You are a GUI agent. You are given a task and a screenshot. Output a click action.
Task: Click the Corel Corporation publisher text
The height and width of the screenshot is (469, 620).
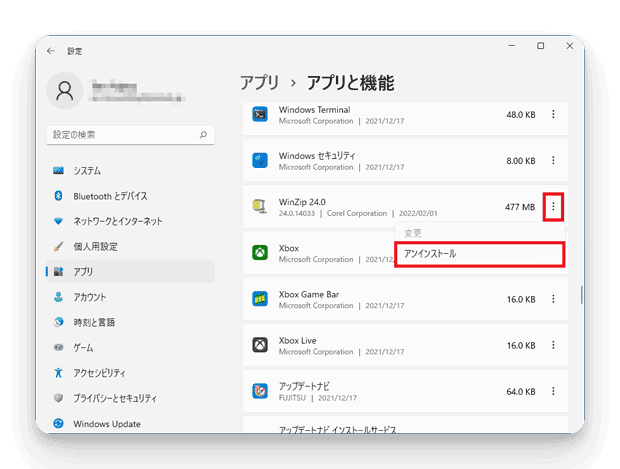click(x=357, y=213)
